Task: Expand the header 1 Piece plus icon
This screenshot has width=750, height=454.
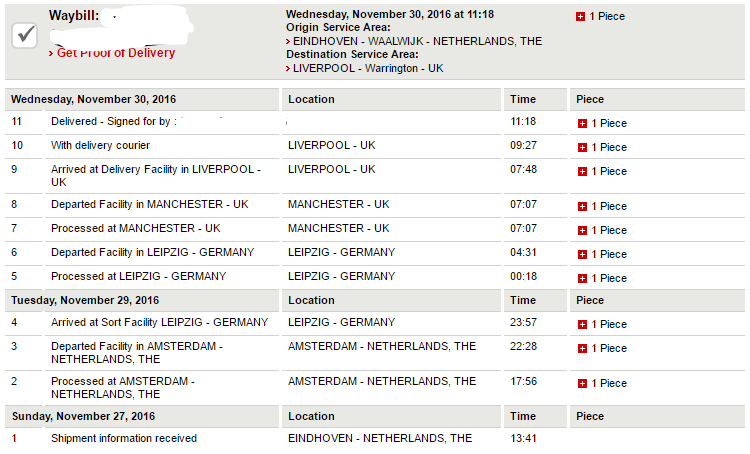Action: point(581,17)
